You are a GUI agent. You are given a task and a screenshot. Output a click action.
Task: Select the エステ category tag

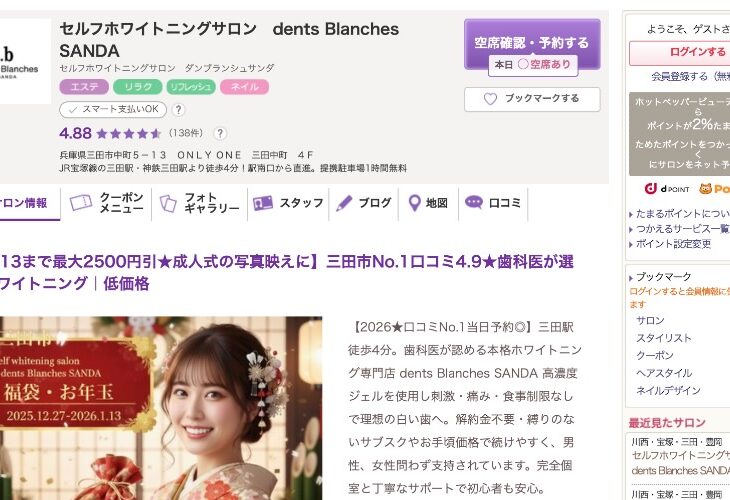84,87
